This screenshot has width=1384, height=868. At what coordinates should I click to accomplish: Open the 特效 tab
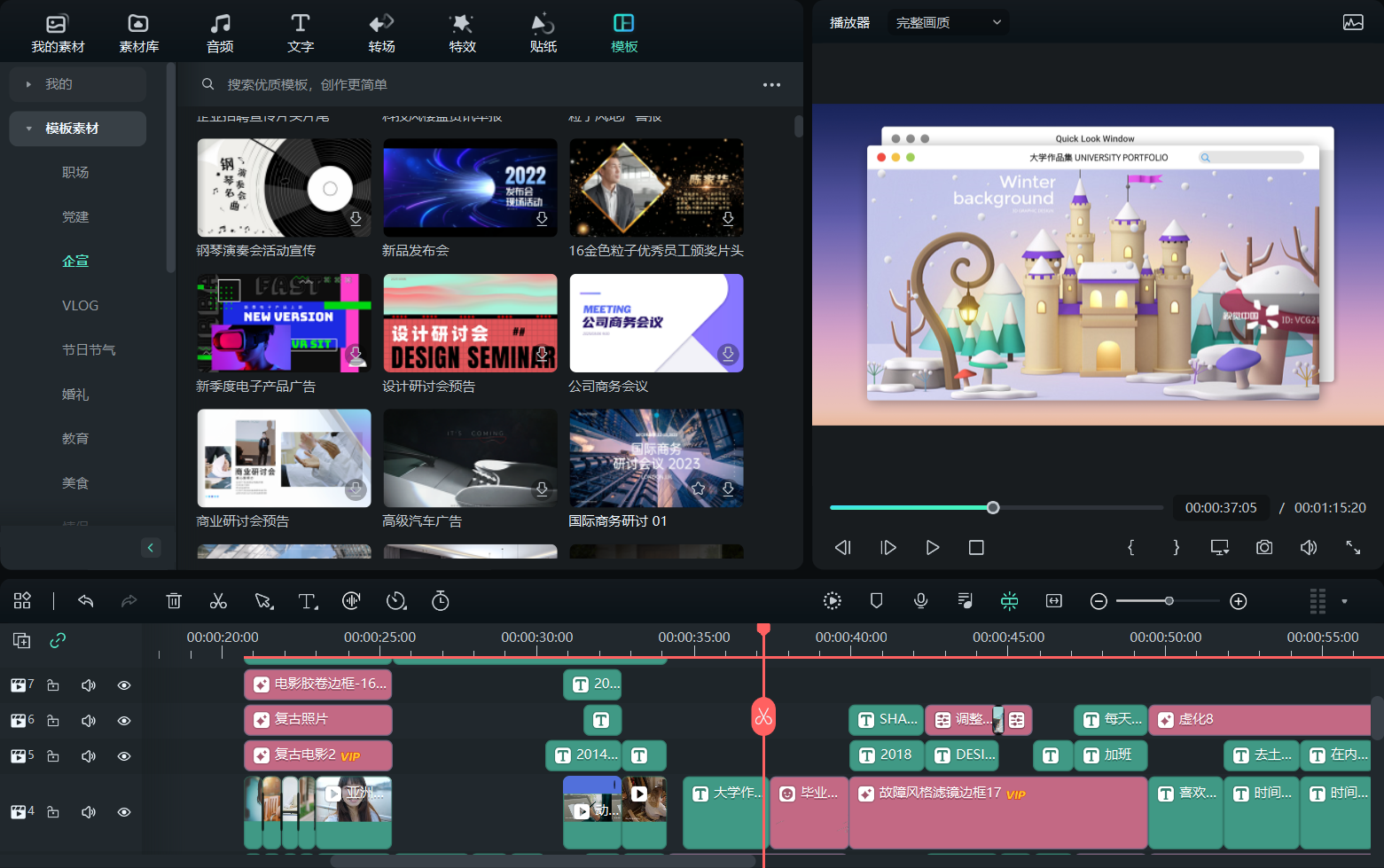(462, 33)
